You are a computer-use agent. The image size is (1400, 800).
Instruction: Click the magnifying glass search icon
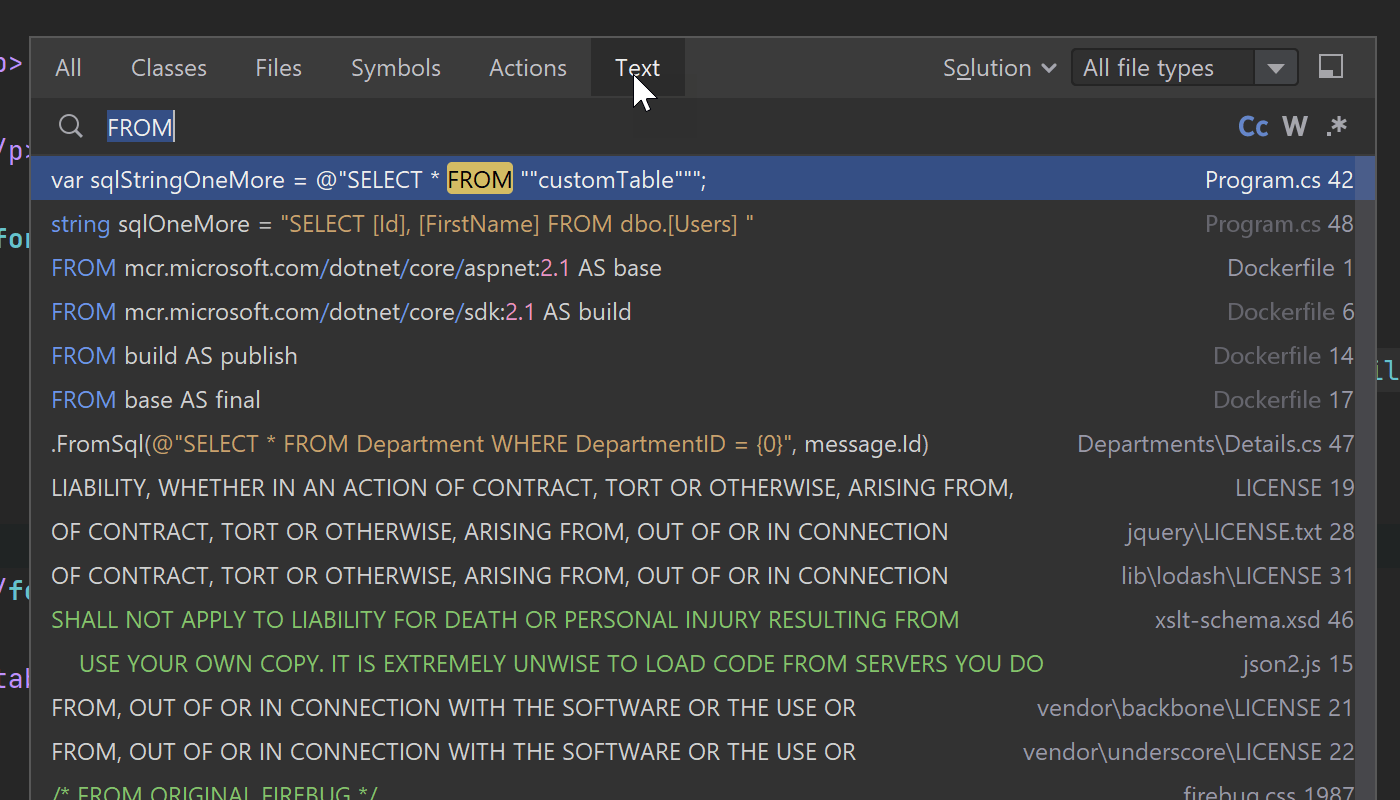(70, 127)
